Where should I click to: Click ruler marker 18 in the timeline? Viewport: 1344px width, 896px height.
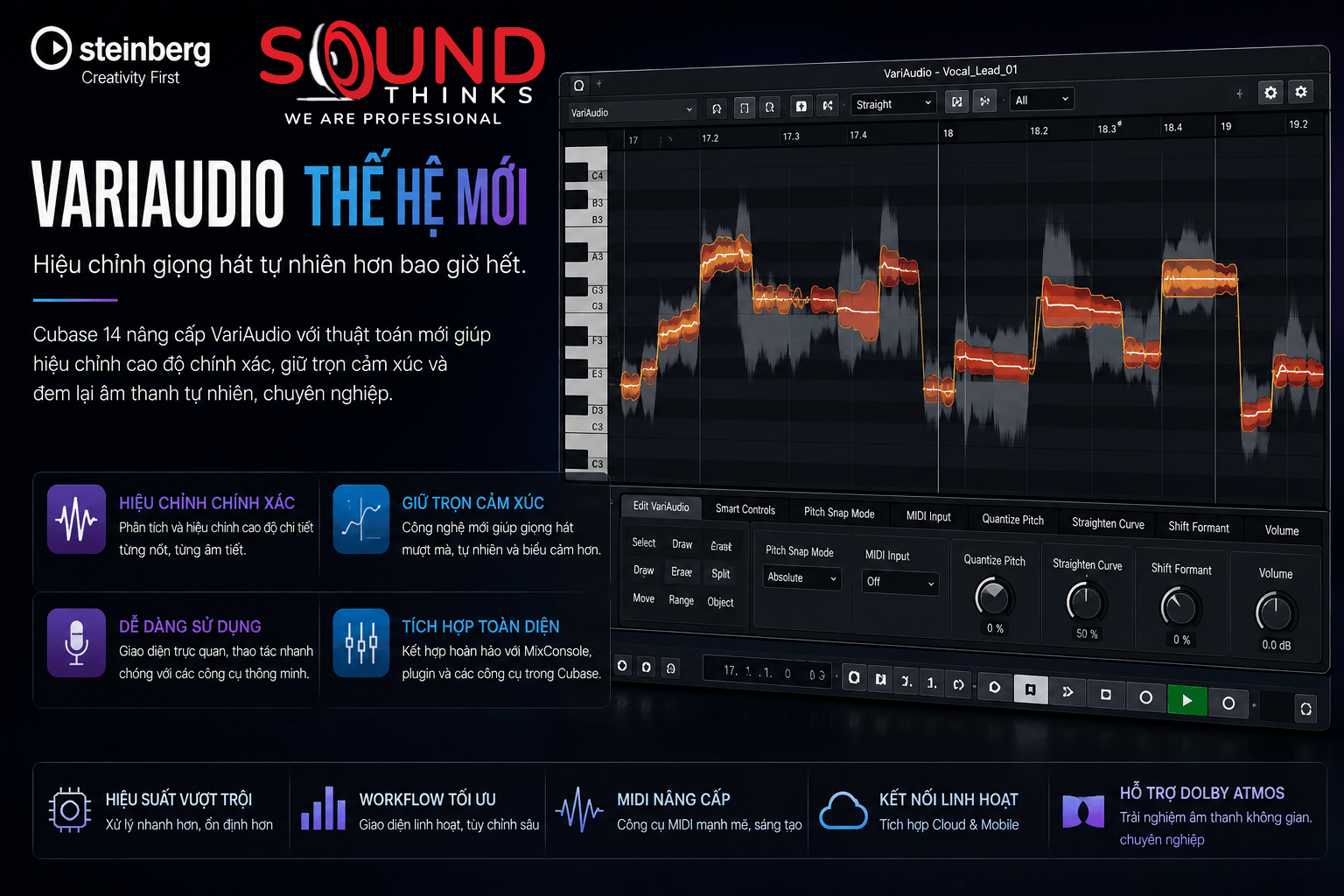click(948, 133)
